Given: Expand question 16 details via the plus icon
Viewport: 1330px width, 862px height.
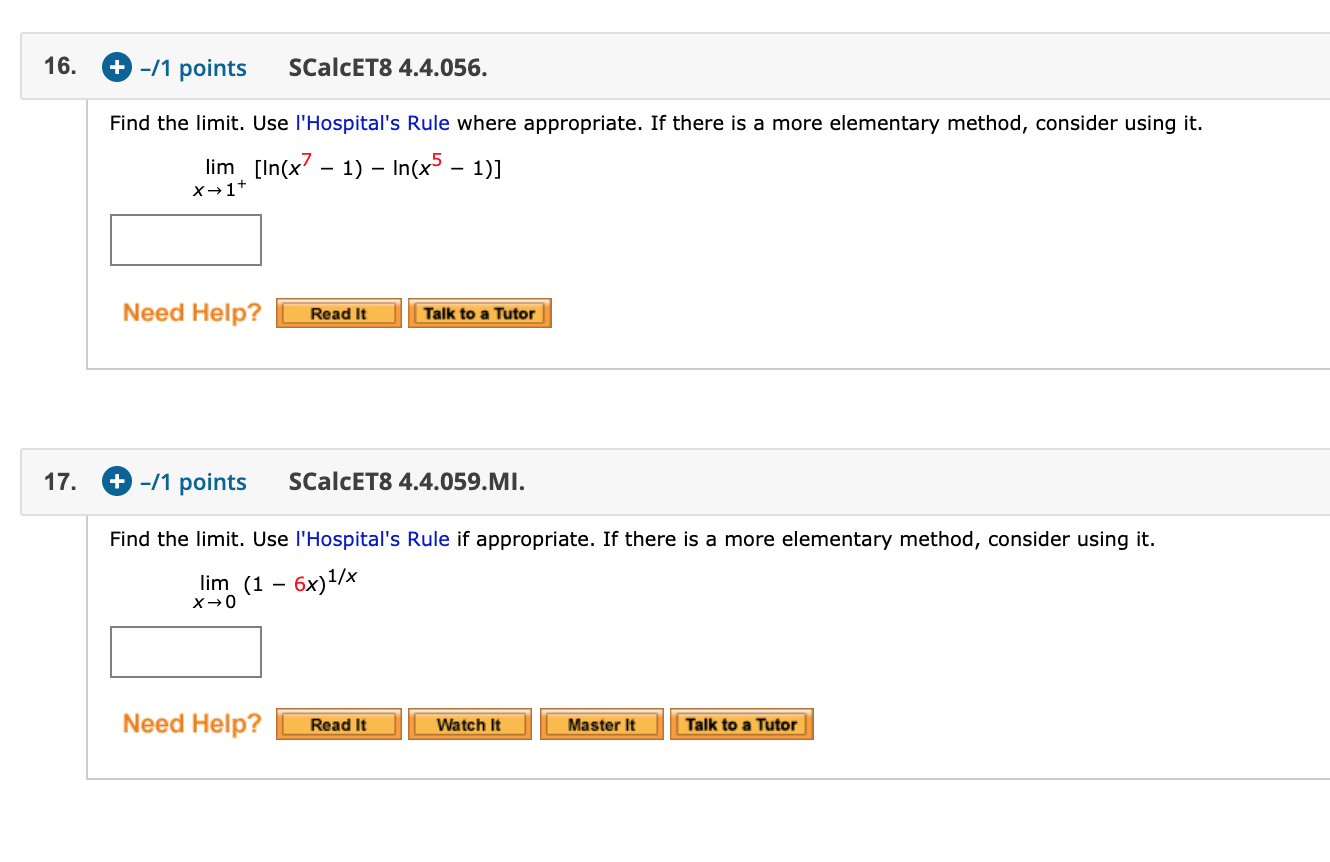Looking at the screenshot, I should point(116,67).
